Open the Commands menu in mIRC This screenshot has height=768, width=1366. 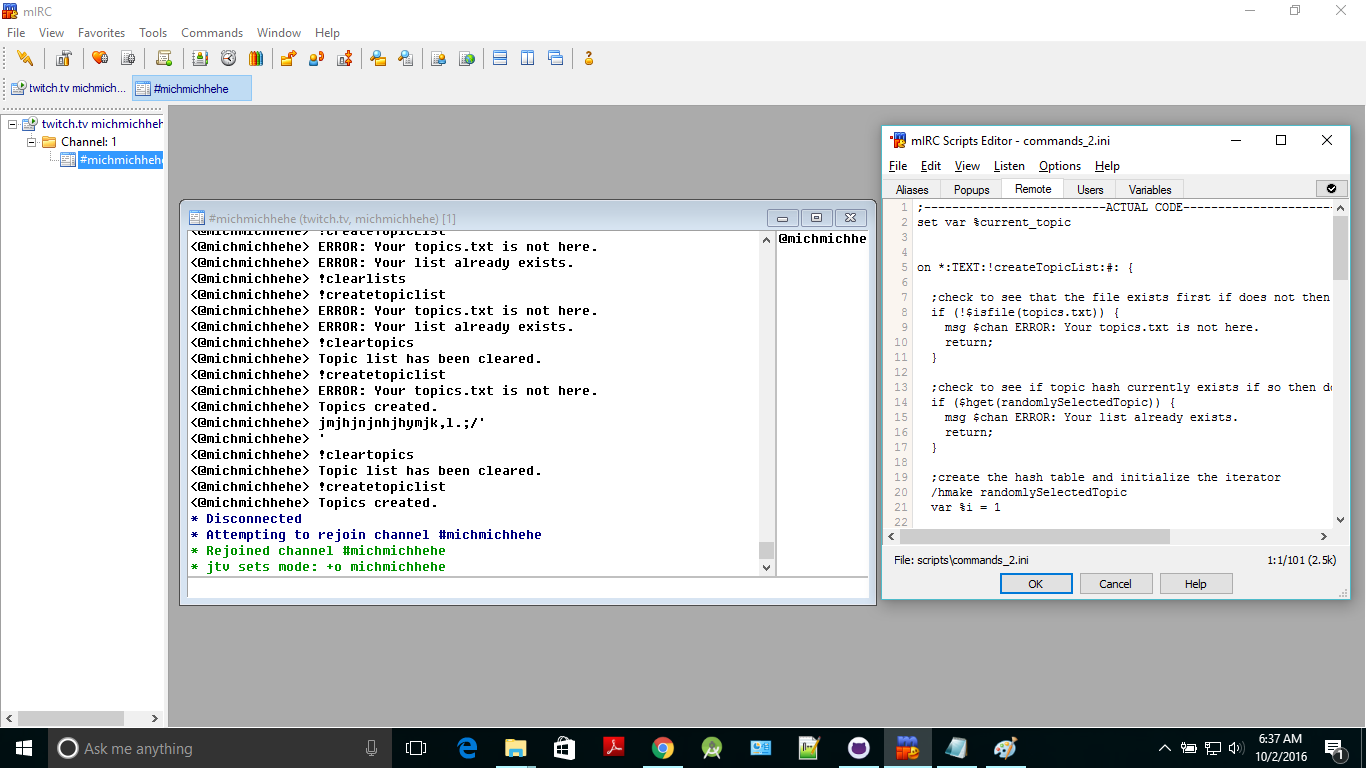[x=212, y=33]
